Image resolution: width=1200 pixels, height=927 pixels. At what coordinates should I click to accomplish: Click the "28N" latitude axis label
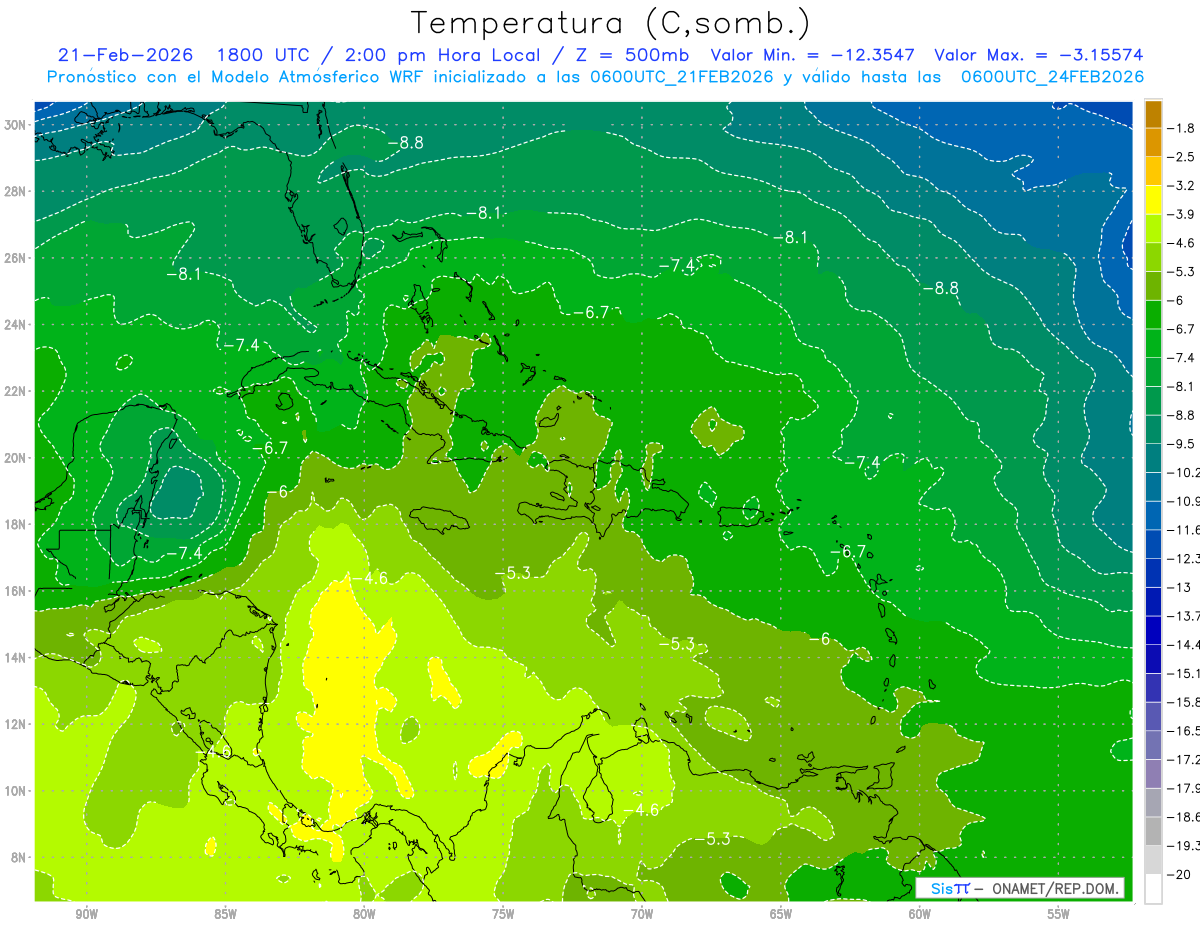pyautogui.click(x=16, y=191)
